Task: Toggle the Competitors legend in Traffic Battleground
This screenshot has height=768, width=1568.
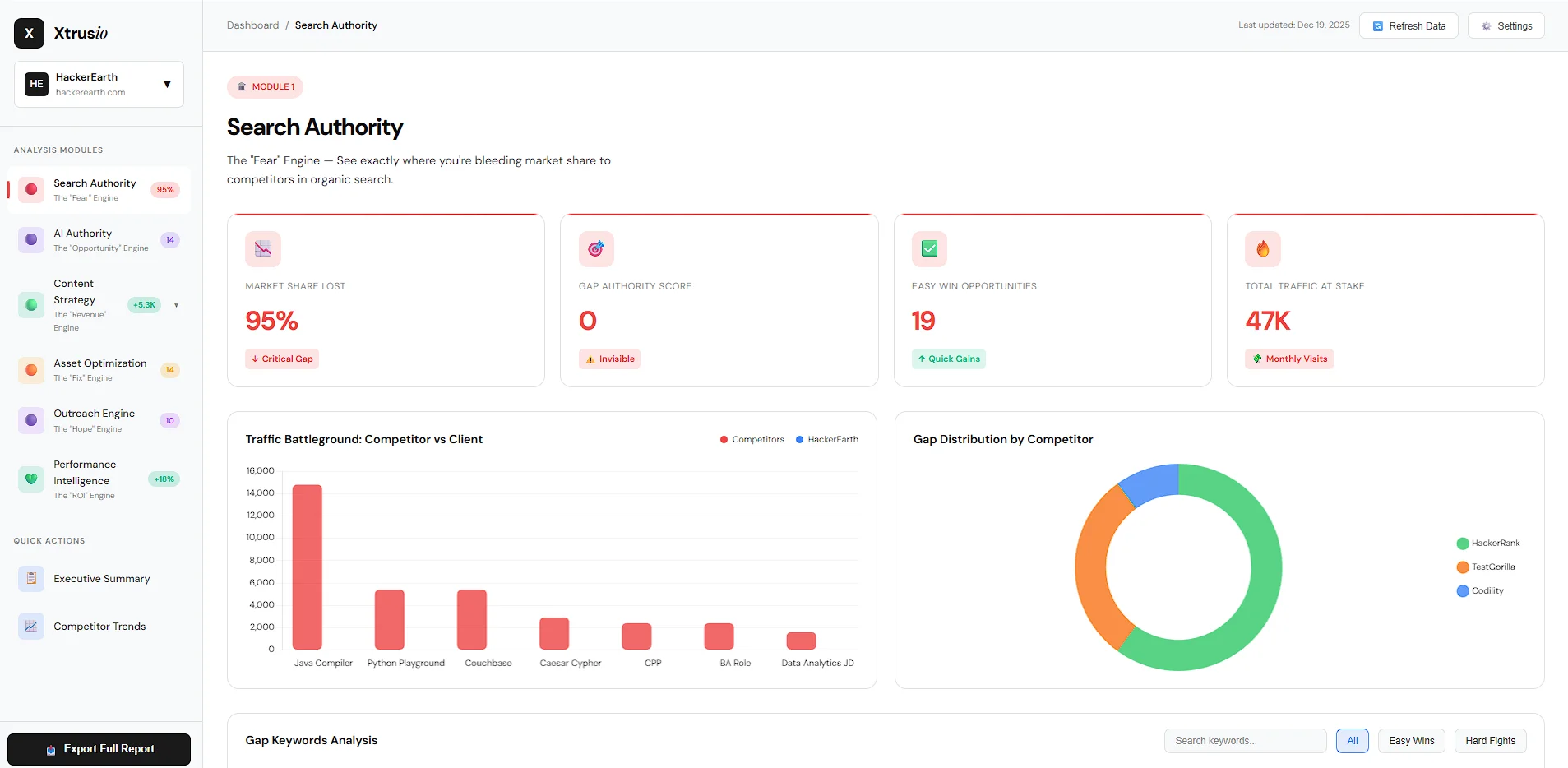Action: pos(751,439)
